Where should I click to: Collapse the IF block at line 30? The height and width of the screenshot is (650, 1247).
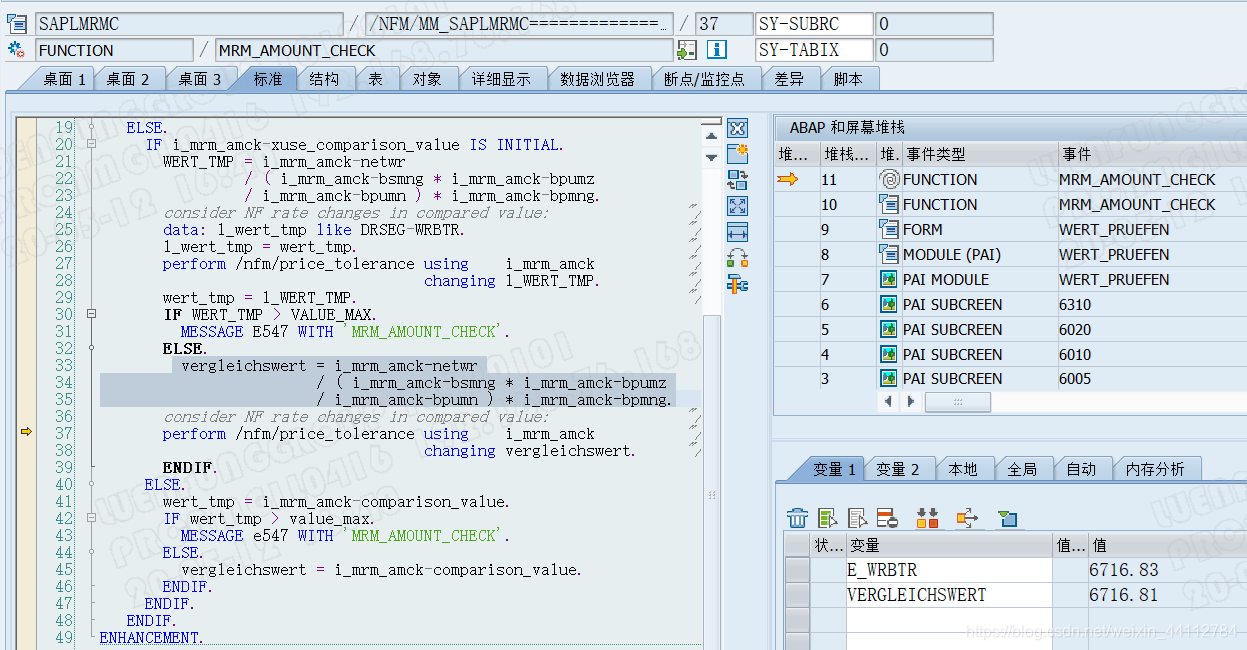coord(91,314)
